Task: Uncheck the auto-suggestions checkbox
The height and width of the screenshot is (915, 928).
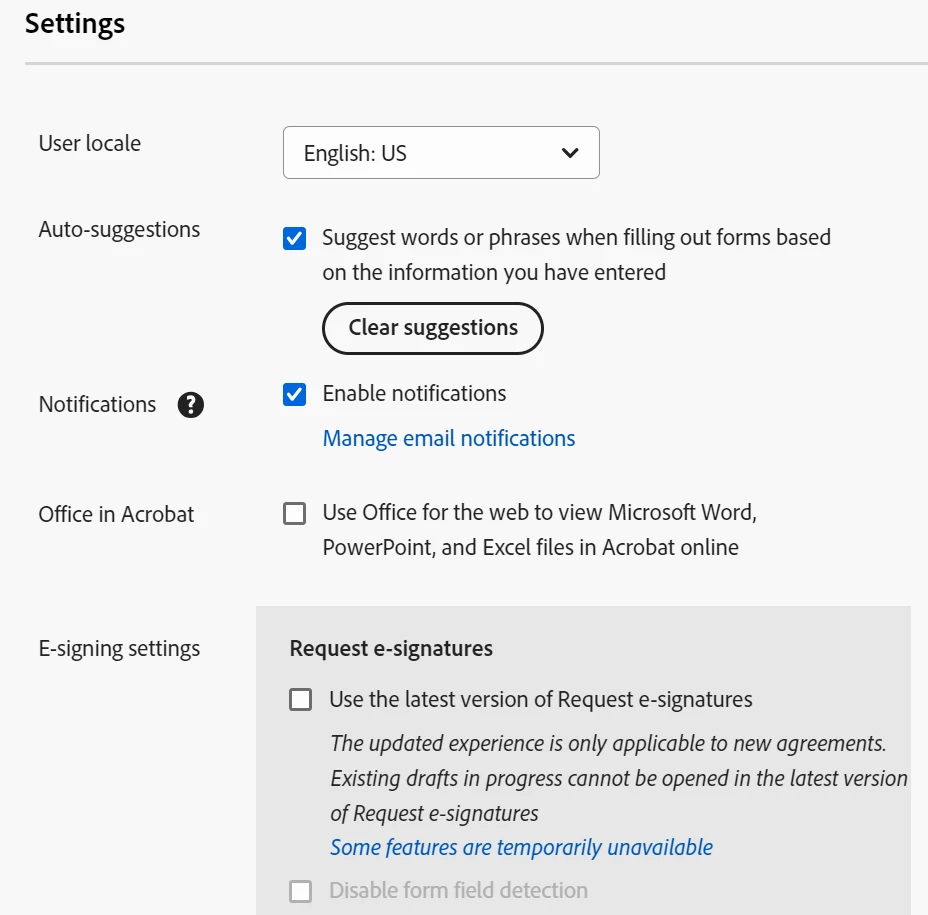Action: 294,239
